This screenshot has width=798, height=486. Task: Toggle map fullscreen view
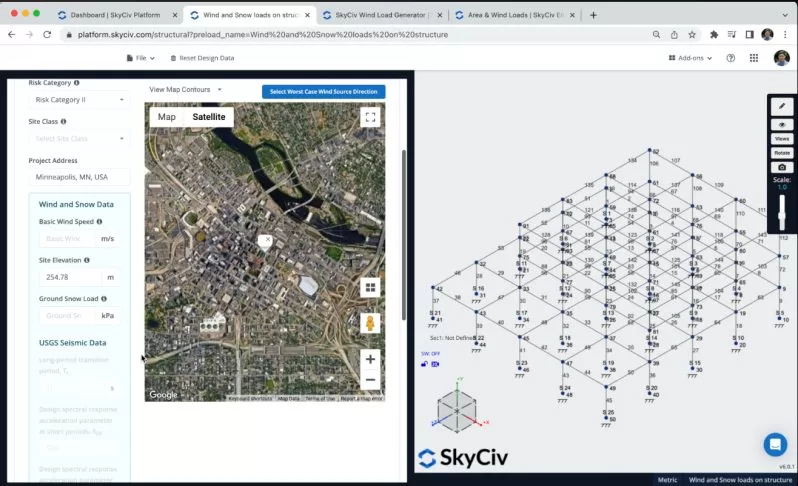click(x=370, y=118)
